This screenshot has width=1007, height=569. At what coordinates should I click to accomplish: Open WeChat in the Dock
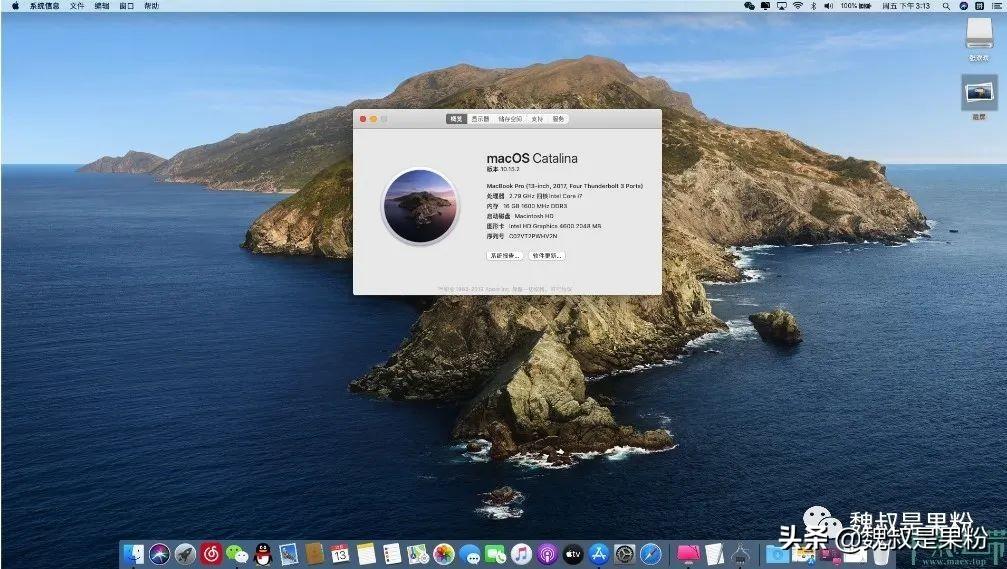237,553
